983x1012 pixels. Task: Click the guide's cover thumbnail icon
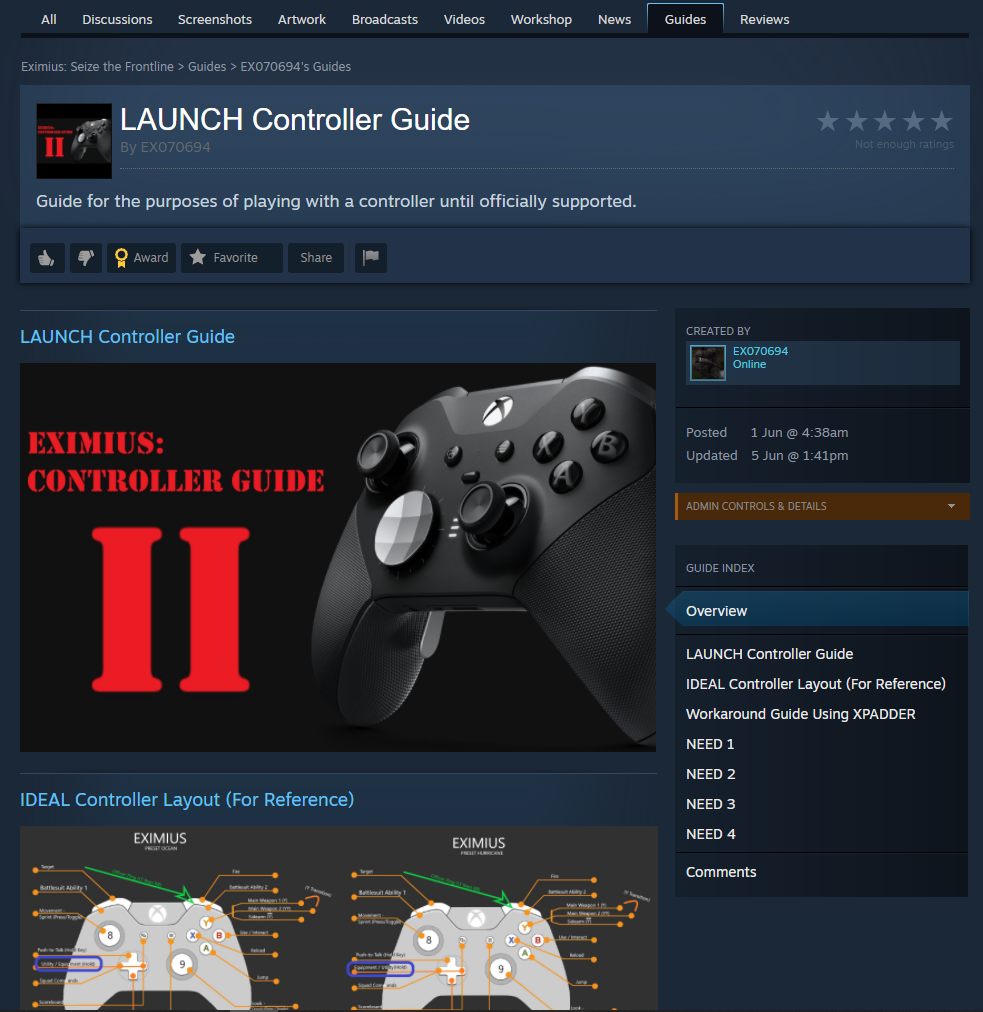pos(74,141)
